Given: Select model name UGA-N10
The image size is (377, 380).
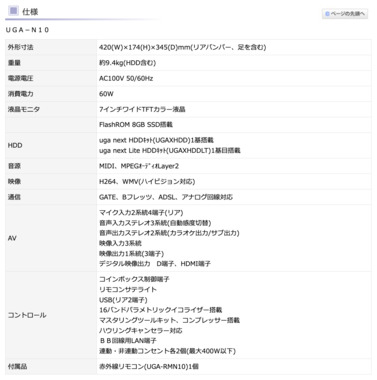Looking at the screenshot, I should coord(27,30).
